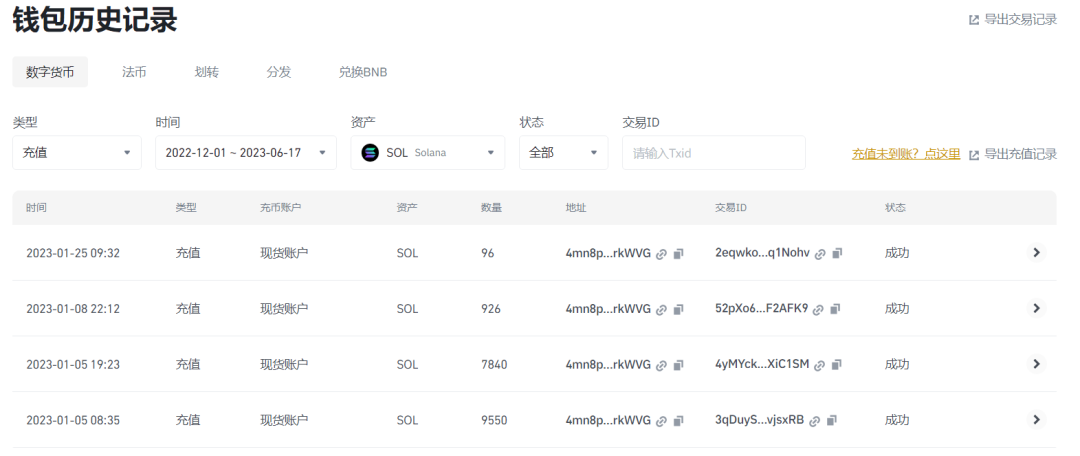Click the 2023-01-08 22:12 timestamp
Image resolution: width=1080 pixels, height=456 pixels.
73,309
